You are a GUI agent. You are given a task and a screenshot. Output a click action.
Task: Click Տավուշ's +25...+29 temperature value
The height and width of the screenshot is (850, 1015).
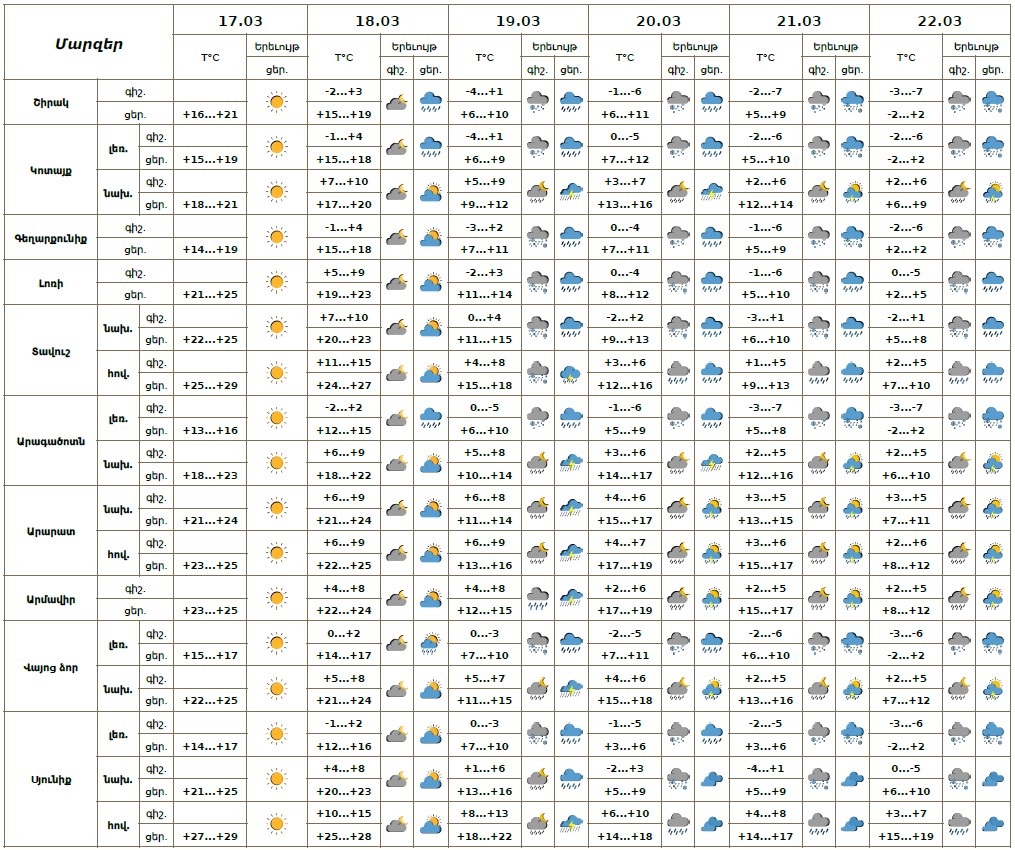click(209, 385)
